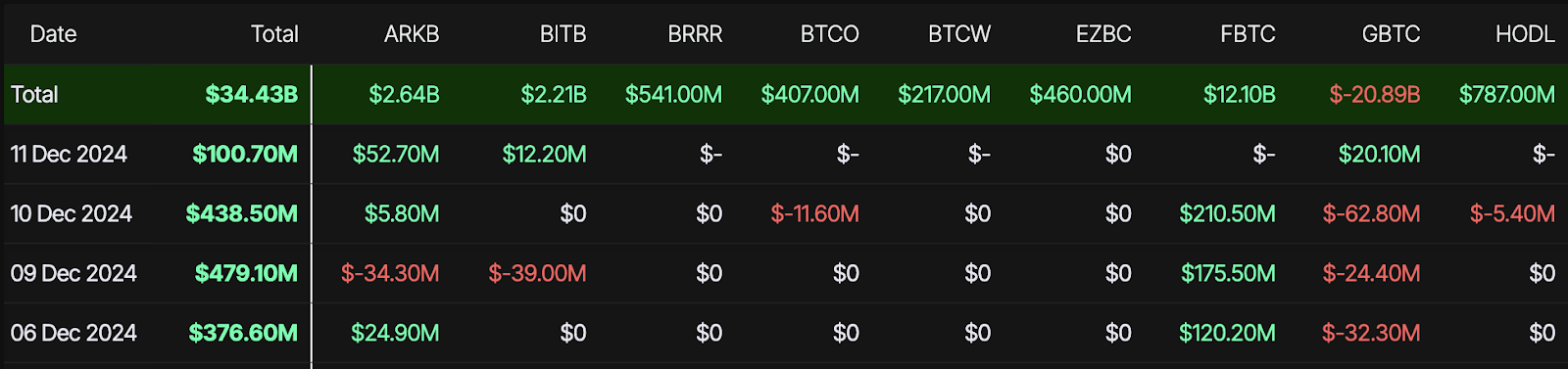The height and width of the screenshot is (369, 1568).
Task: Select the GBTC column header
Action: point(1391,34)
